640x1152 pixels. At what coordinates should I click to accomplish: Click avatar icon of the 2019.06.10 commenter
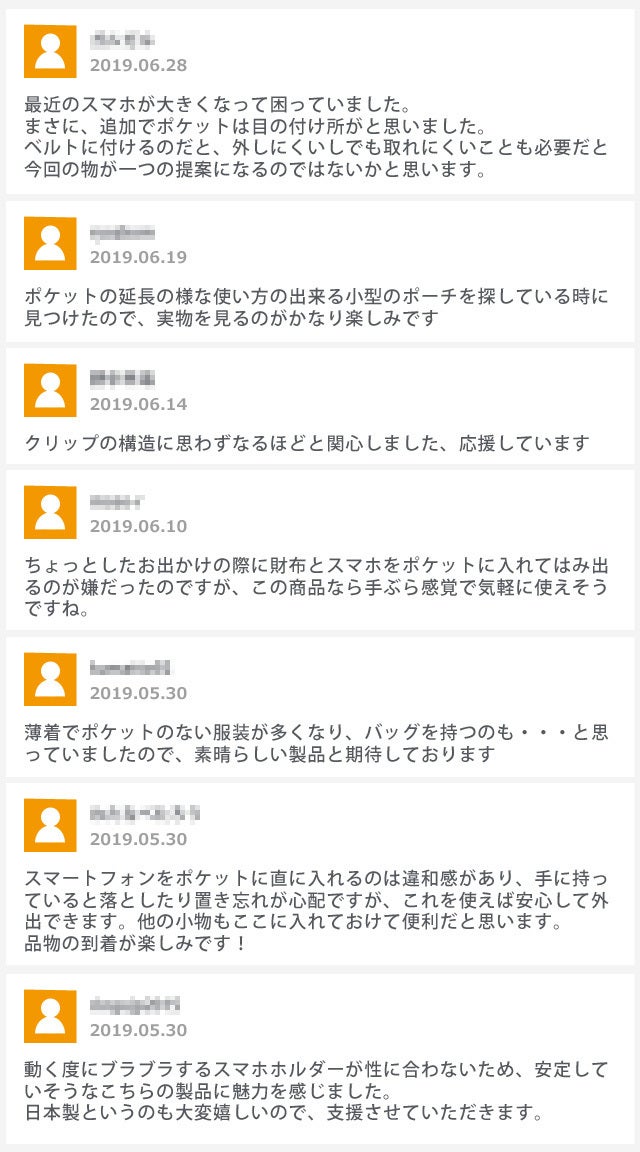click(50, 512)
